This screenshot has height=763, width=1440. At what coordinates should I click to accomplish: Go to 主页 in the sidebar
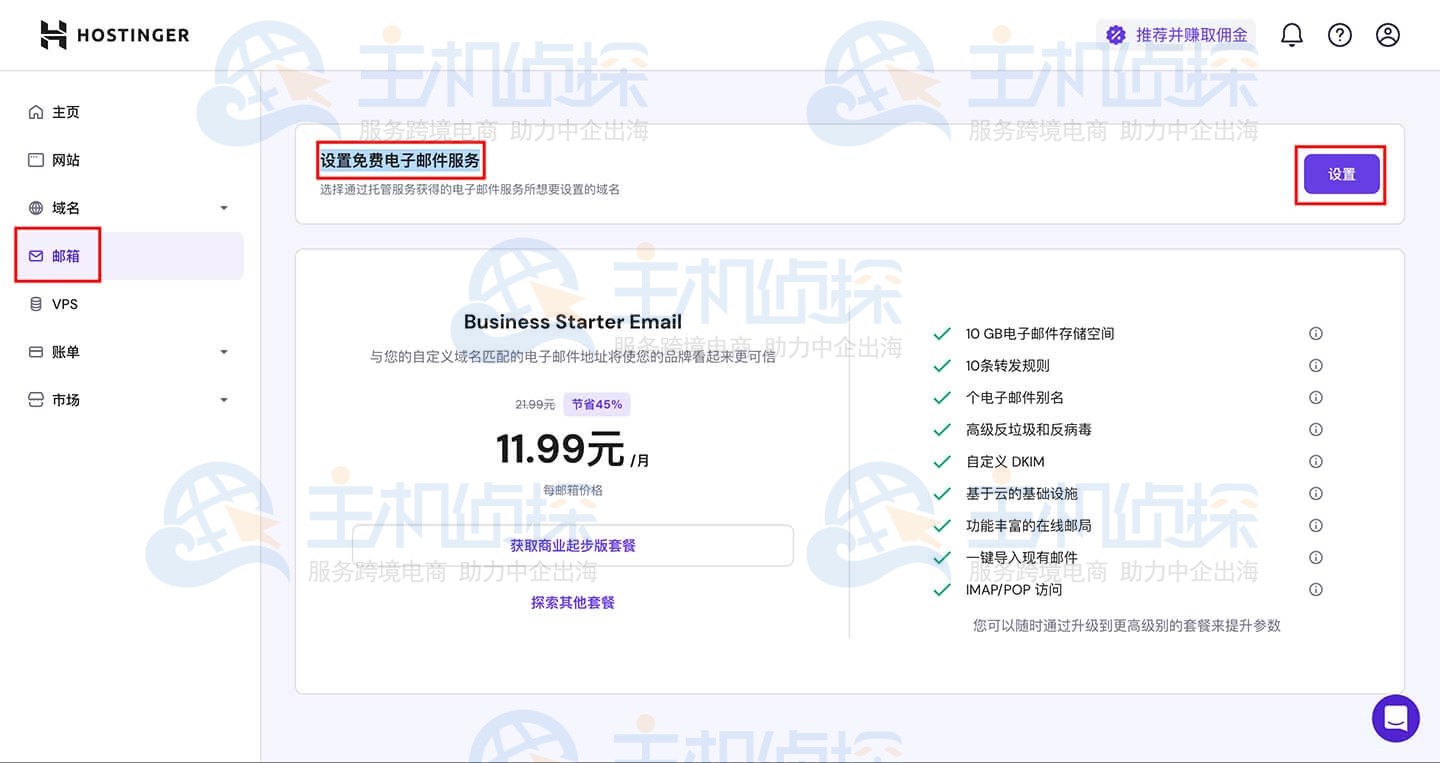coord(65,112)
